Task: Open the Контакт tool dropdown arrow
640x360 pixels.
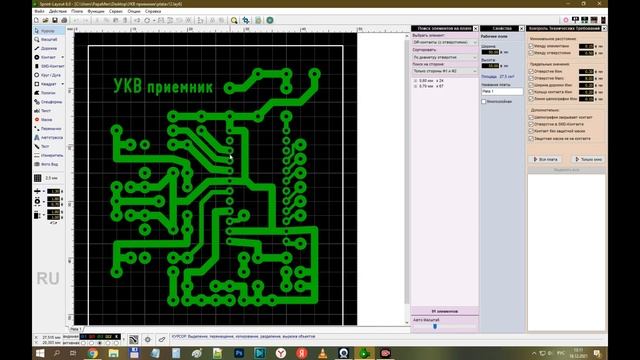Action: pos(62,57)
